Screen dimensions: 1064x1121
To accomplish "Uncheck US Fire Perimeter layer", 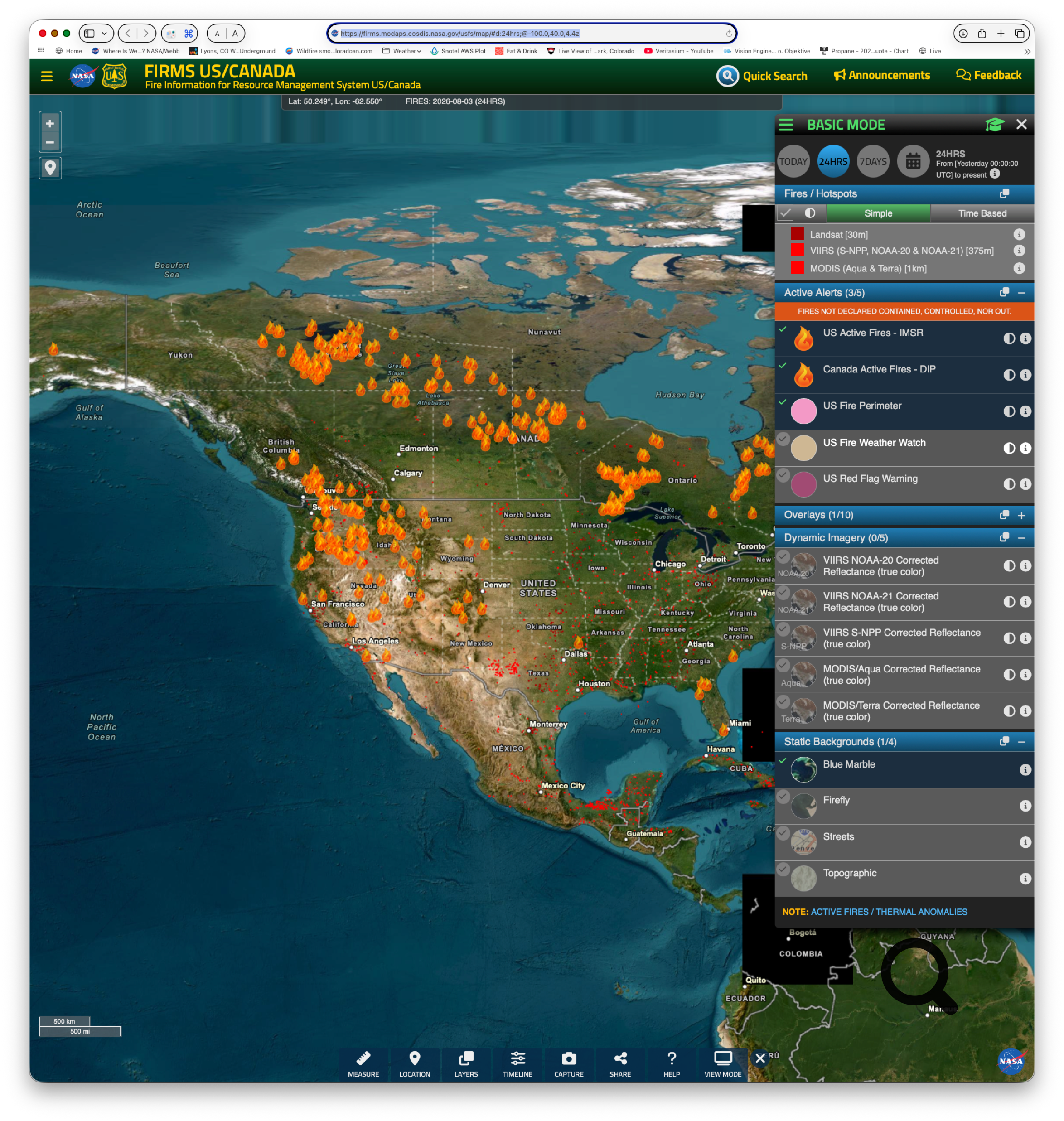I will point(783,402).
